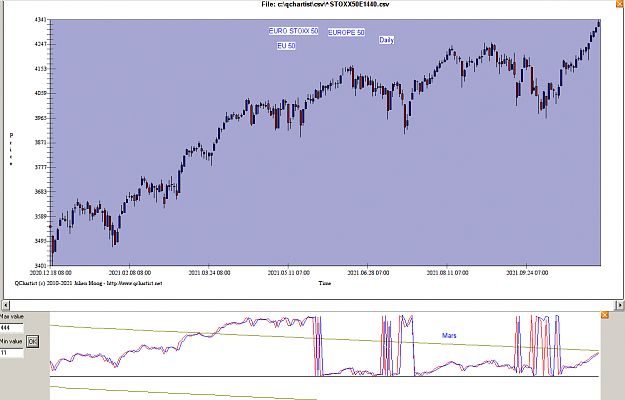Click the 2021.03.24 08:00 time axis label
The image size is (625, 400).
(x=209, y=273)
